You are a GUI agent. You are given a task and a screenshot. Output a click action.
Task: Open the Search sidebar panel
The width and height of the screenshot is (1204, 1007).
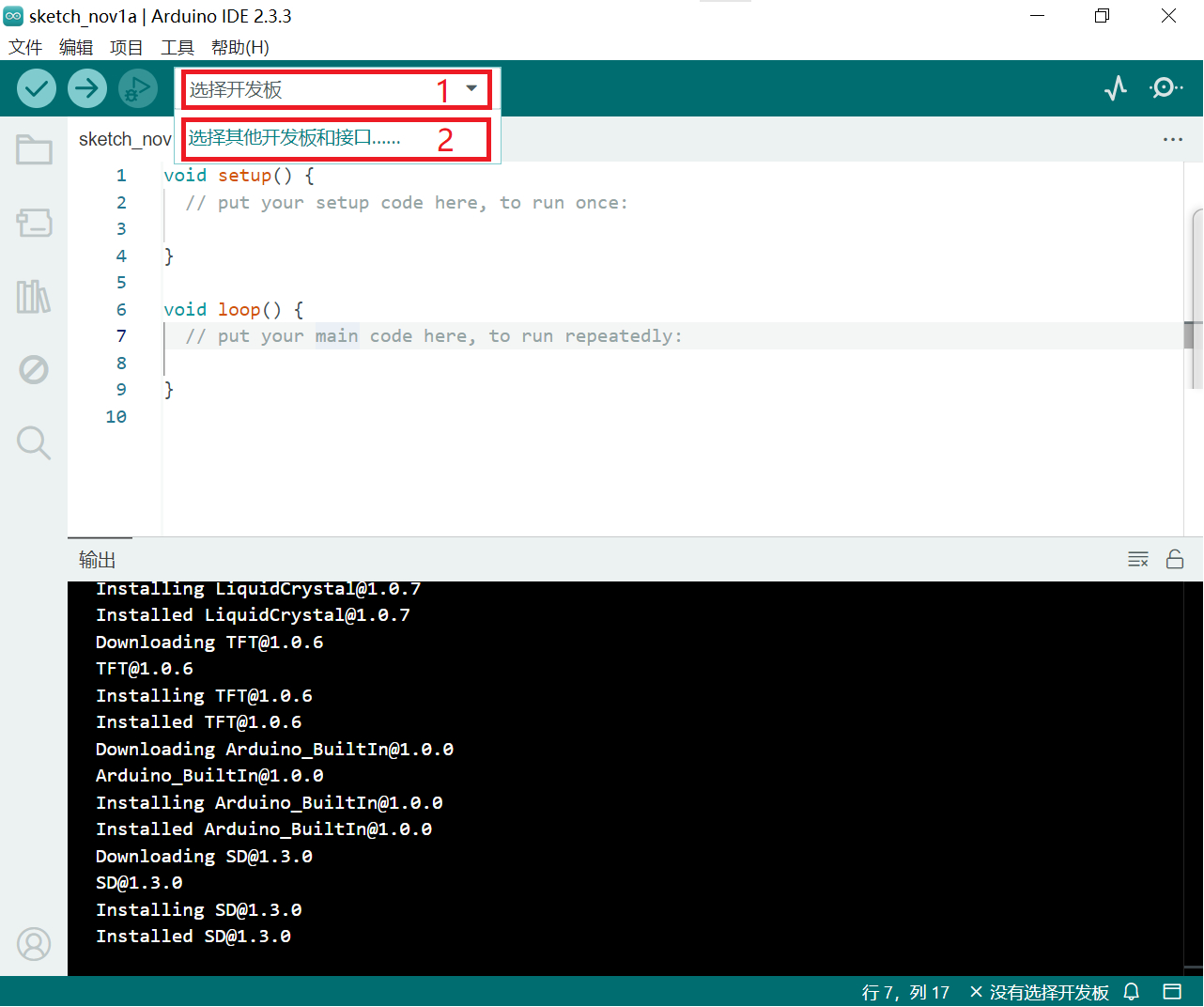click(x=34, y=442)
